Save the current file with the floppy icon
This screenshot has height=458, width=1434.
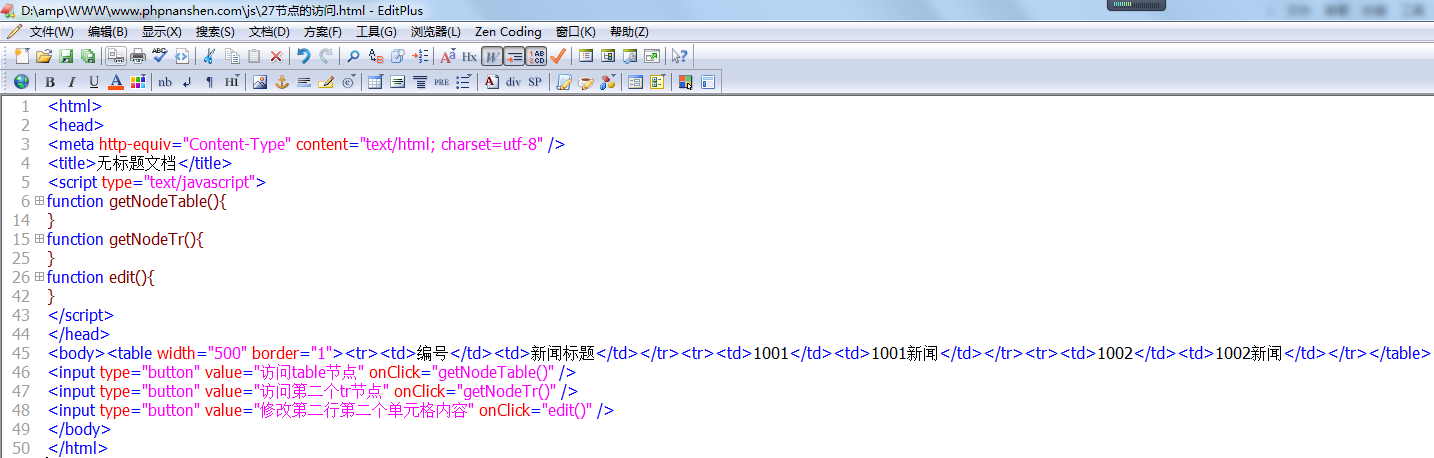tap(66, 56)
